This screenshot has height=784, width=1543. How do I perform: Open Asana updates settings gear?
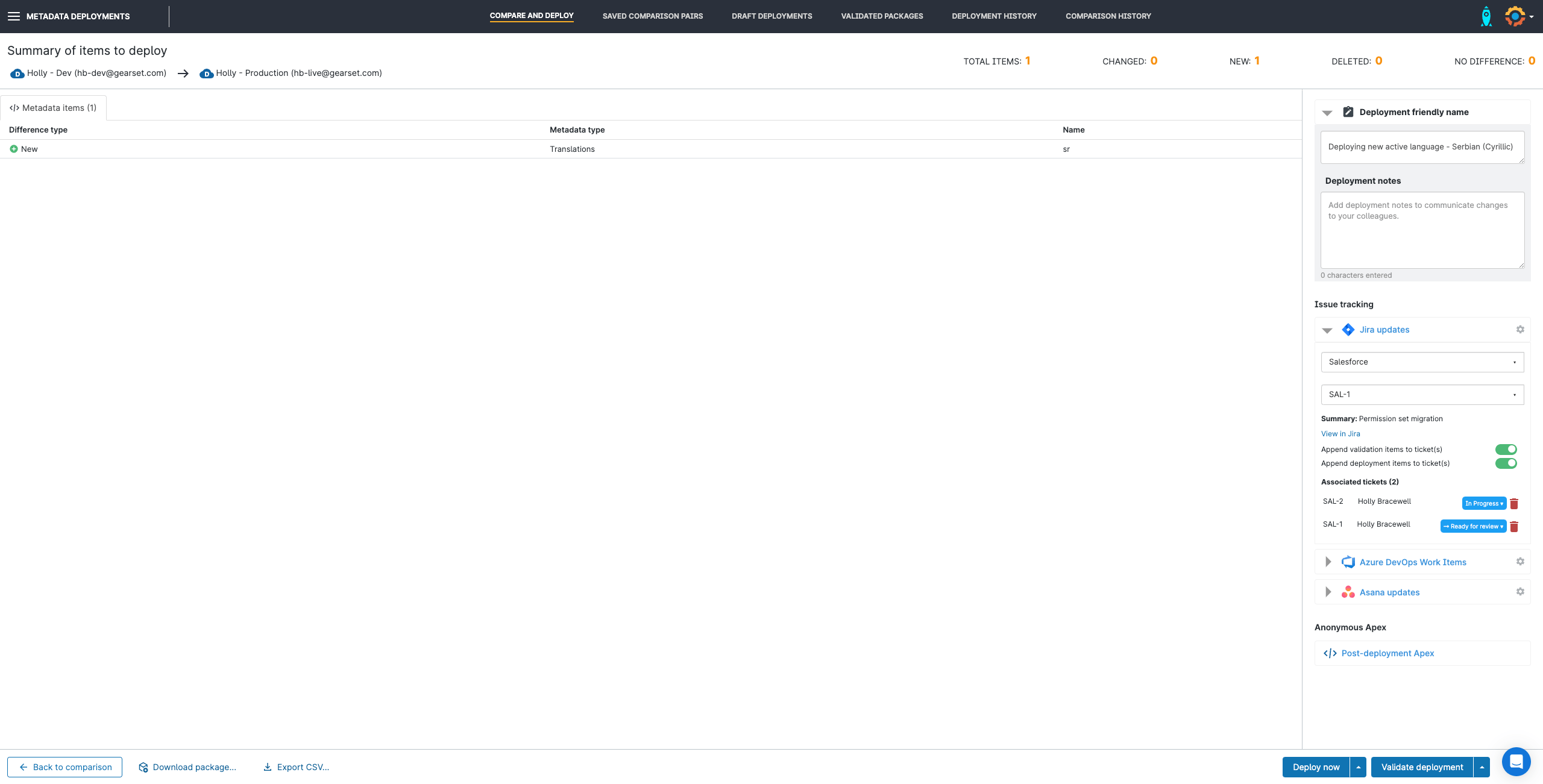pyautogui.click(x=1520, y=592)
